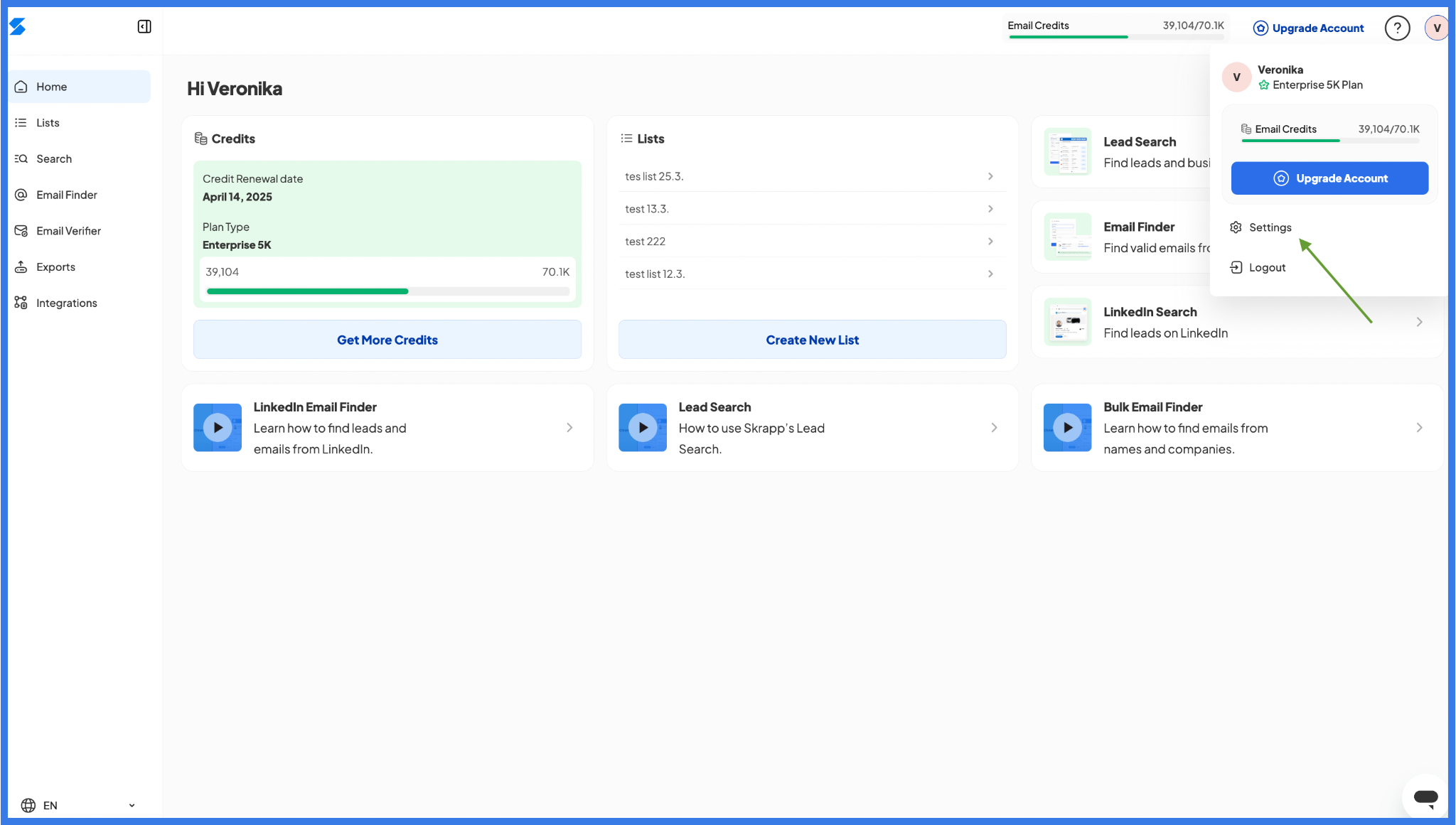Expand the test list 12.3. chevron
The width and height of the screenshot is (1456, 825).
pyautogui.click(x=990, y=274)
